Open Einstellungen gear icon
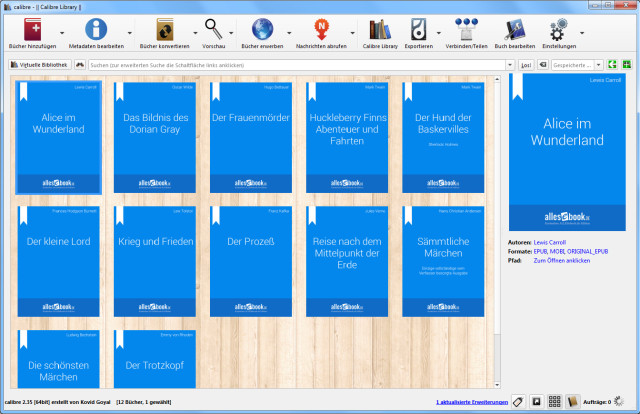Viewport: 640px width, 414px height. pos(559,28)
